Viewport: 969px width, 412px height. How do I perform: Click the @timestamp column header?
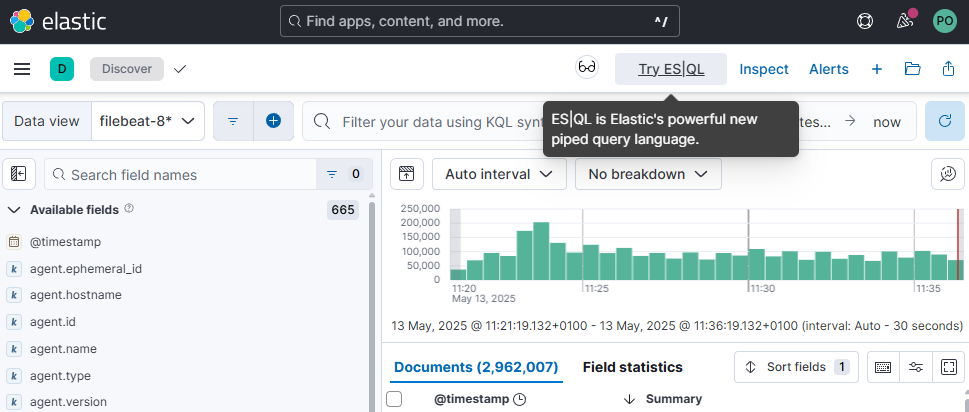(x=472, y=399)
